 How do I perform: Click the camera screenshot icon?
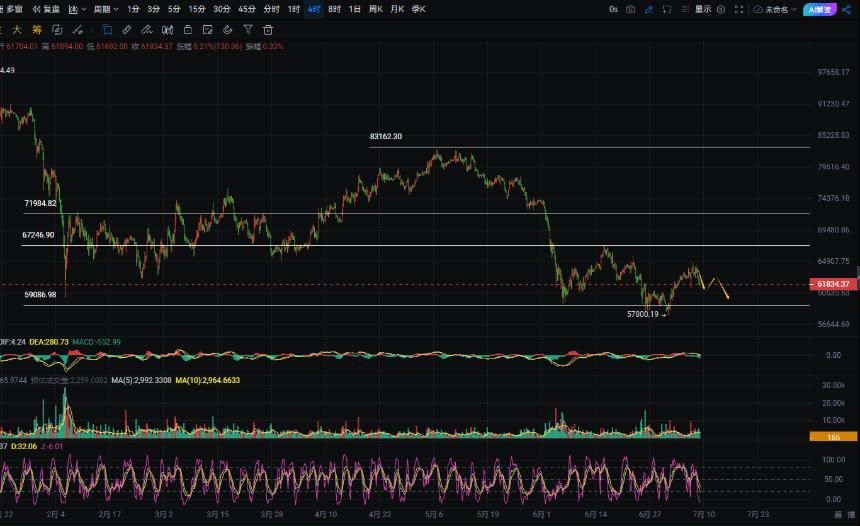[x=631, y=9]
